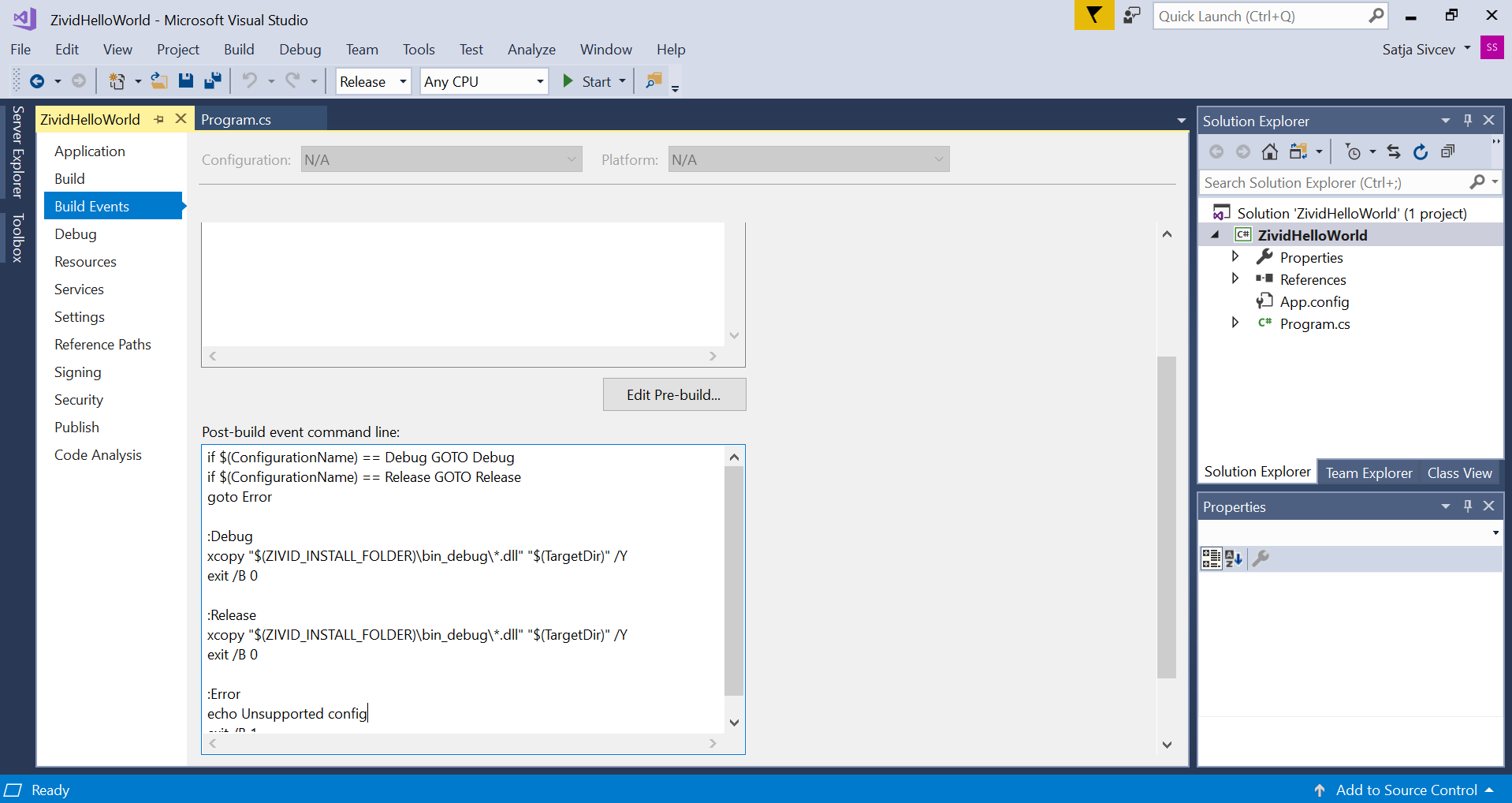This screenshot has width=1512, height=803.
Task: Click the Alphabetical sort icon in Properties
Action: (1234, 558)
